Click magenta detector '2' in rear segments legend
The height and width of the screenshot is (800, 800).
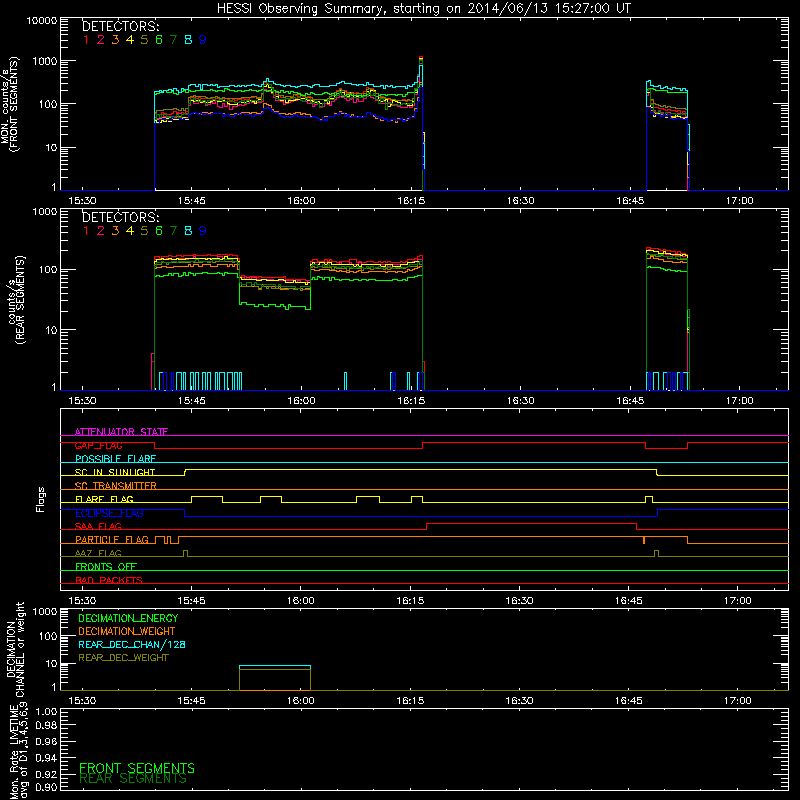pos(101,231)
